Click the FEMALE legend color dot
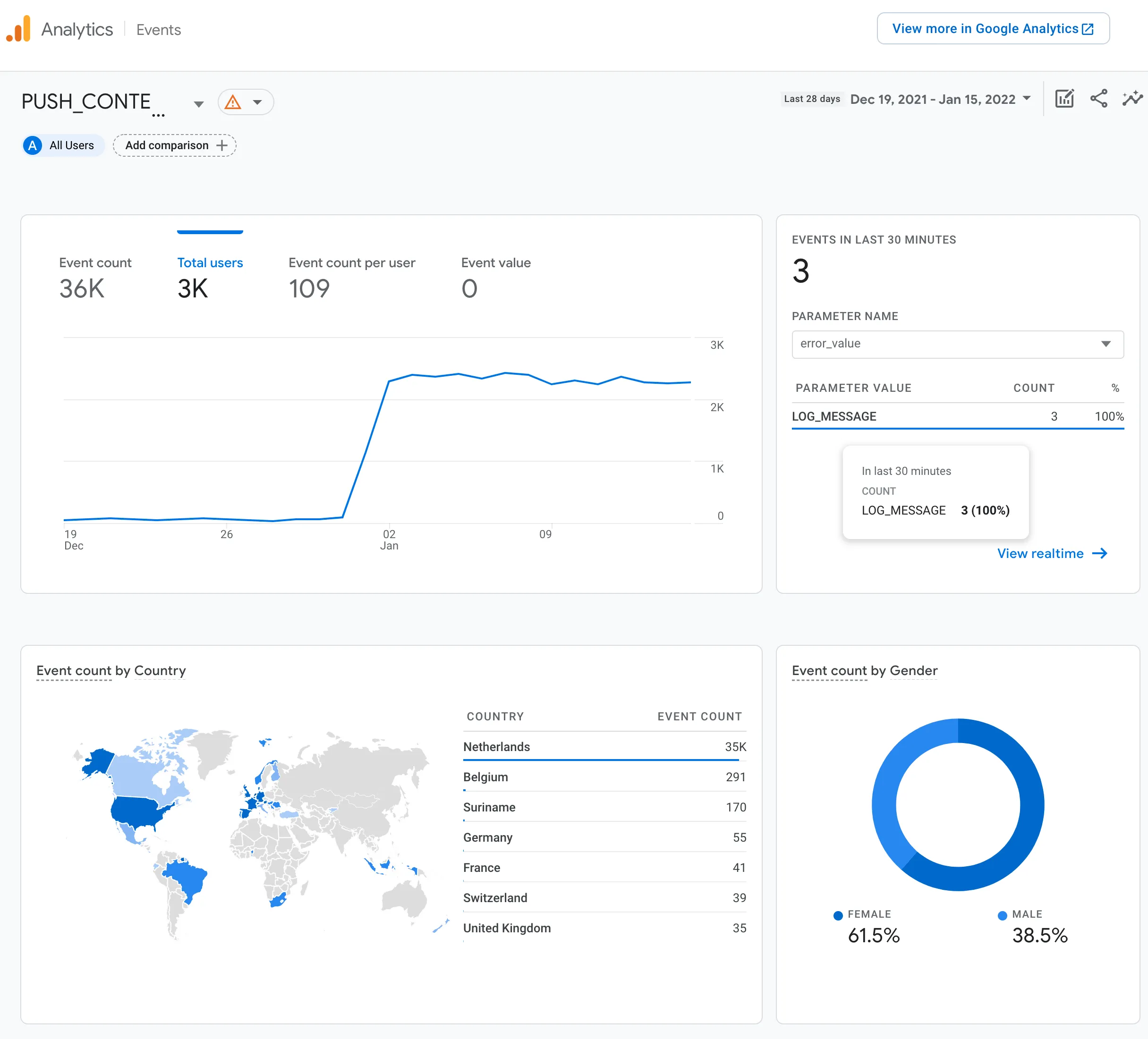 (838, 915)
